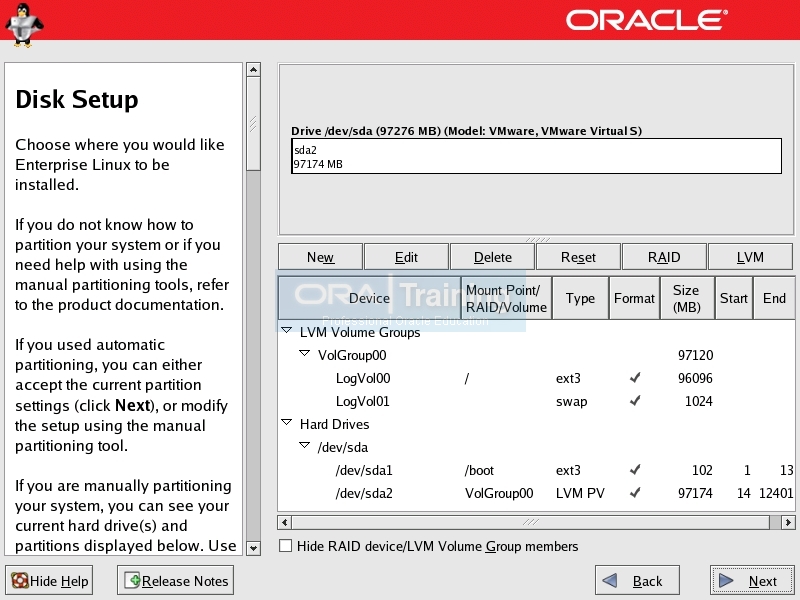Viewport: 800px width, 600px height.
Task: Click the LVM PV type cell
Action: 580,493
